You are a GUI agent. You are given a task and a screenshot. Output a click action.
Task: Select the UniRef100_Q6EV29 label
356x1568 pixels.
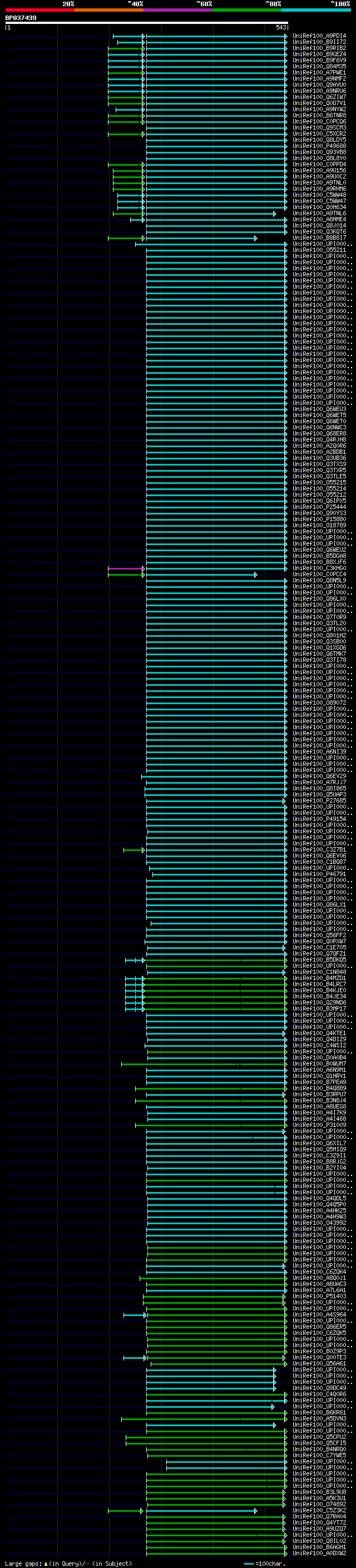tap(319, 776)
